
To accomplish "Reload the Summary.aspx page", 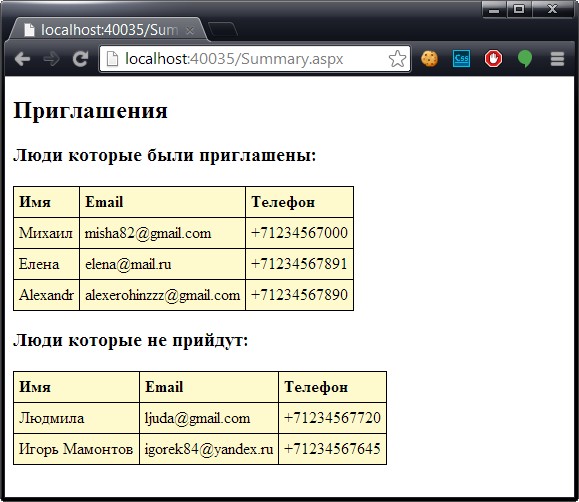I will 80,59.
